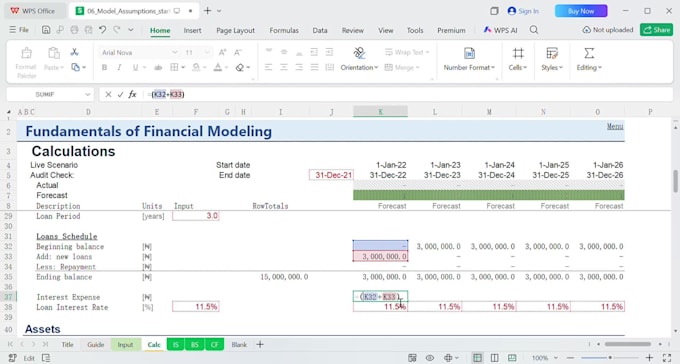Toggle Wrap Text
Image resolution: width=680 pixels, height=364 pixels.
tap(406, 52)
